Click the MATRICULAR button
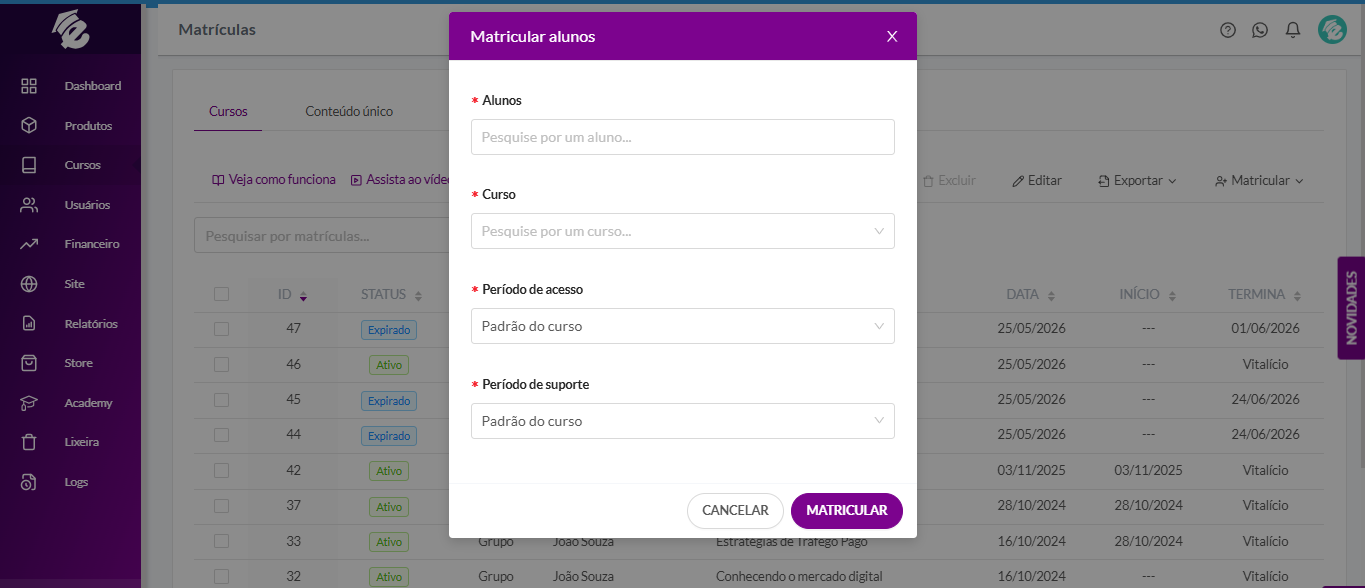 [x=847, y=510]
